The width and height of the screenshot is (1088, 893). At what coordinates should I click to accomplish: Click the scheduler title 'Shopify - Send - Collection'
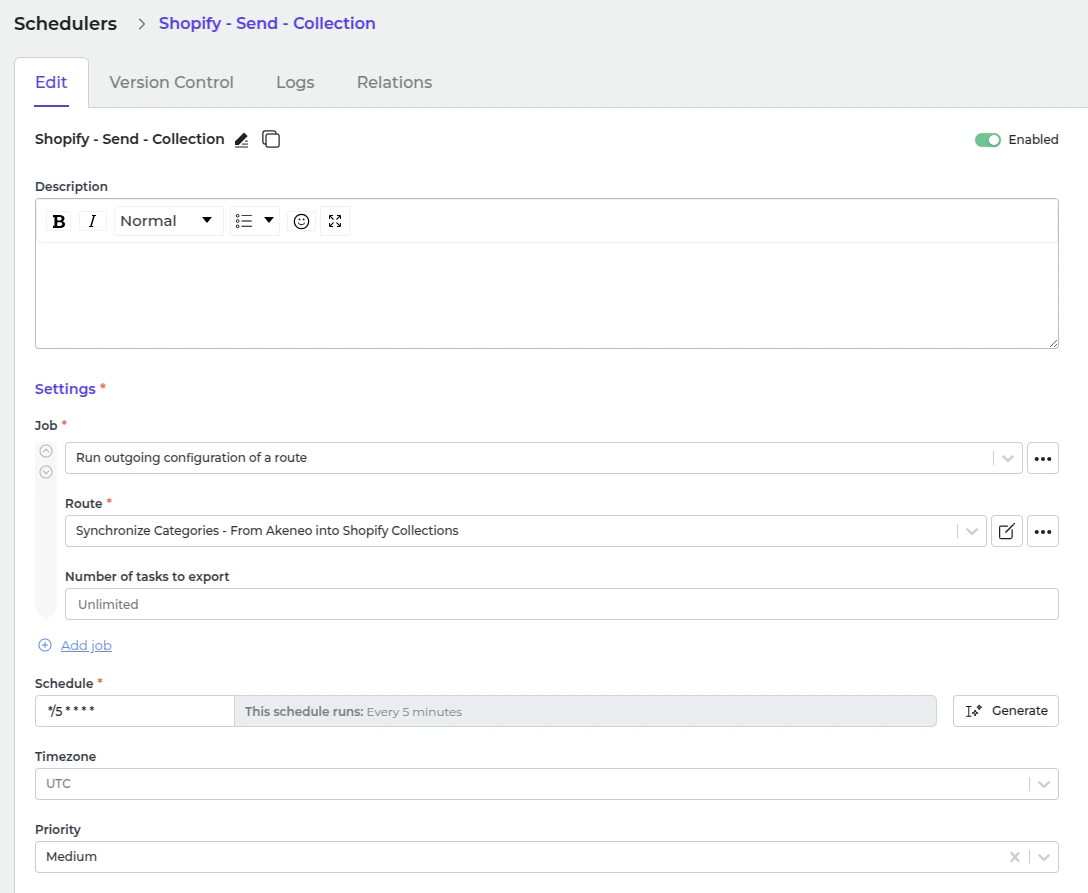click(130, 139)
